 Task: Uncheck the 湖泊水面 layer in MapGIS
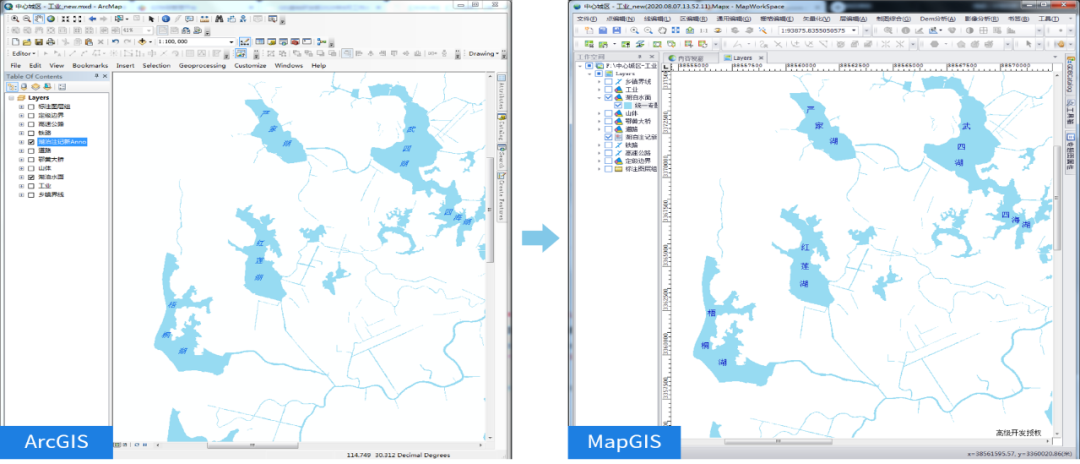[608, 97]
